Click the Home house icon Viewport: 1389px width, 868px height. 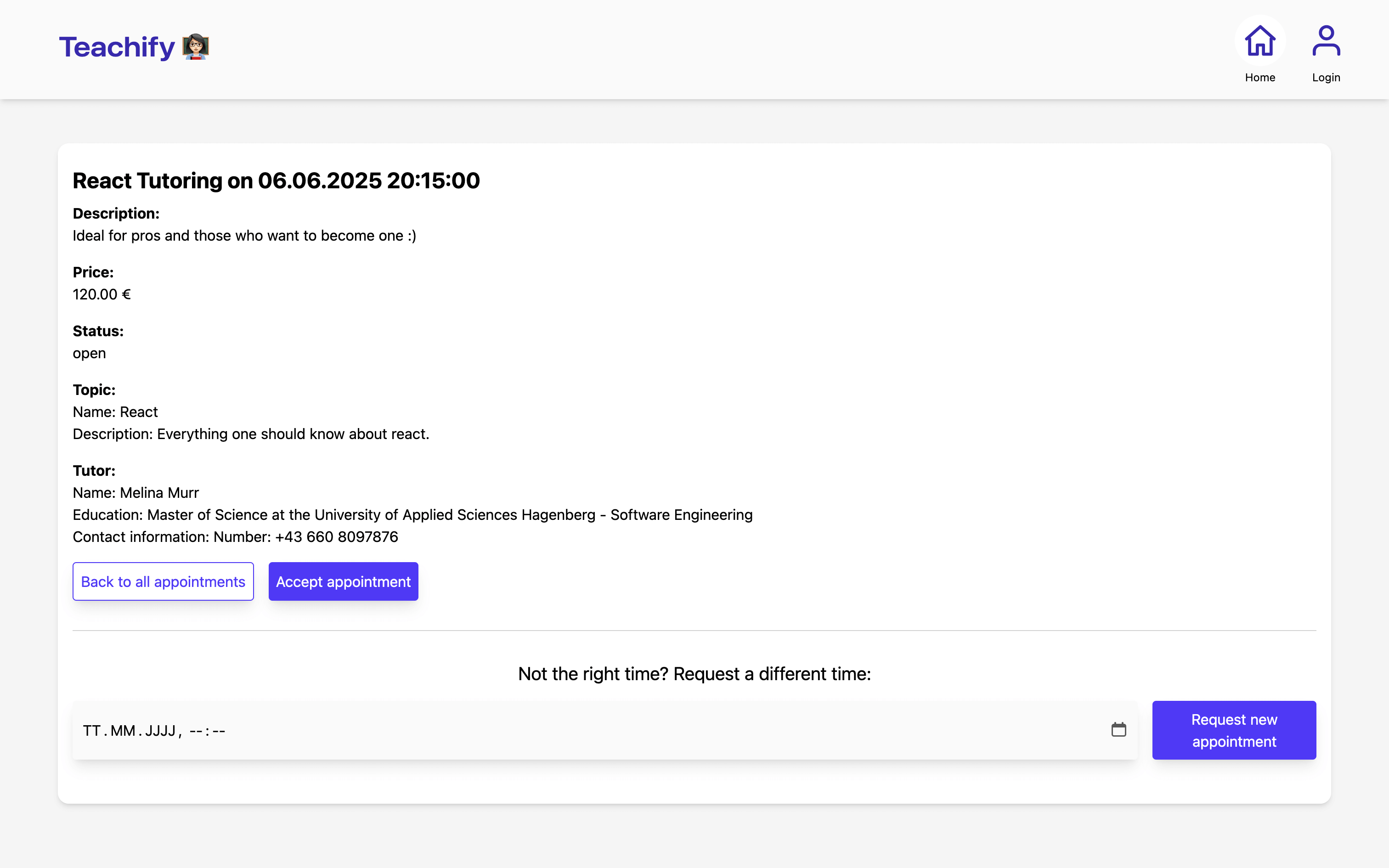coord(1260,41)
